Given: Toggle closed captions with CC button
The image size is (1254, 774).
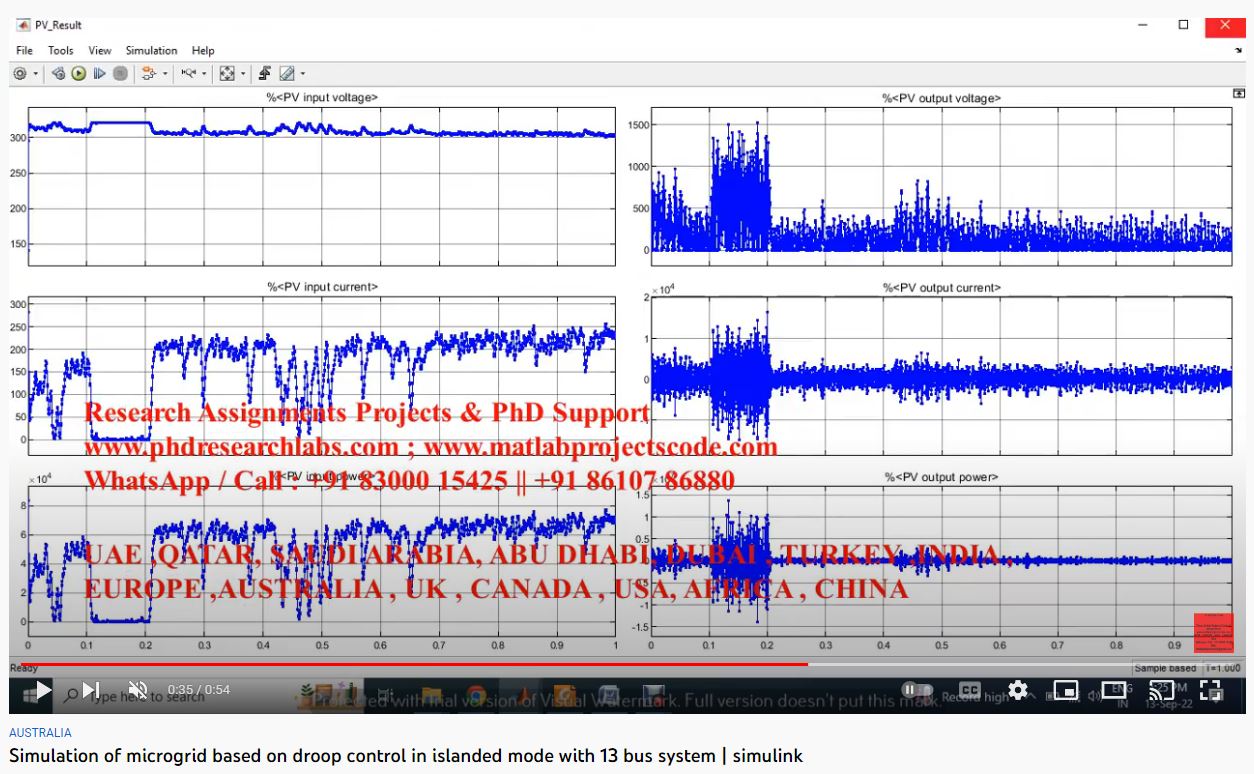Looking at the screenshot, I should (970, 690).
